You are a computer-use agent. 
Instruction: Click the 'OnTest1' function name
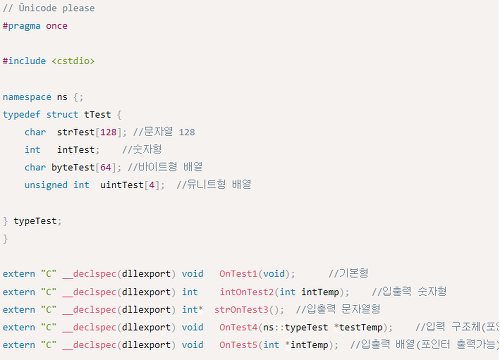(x=238, y=274)
